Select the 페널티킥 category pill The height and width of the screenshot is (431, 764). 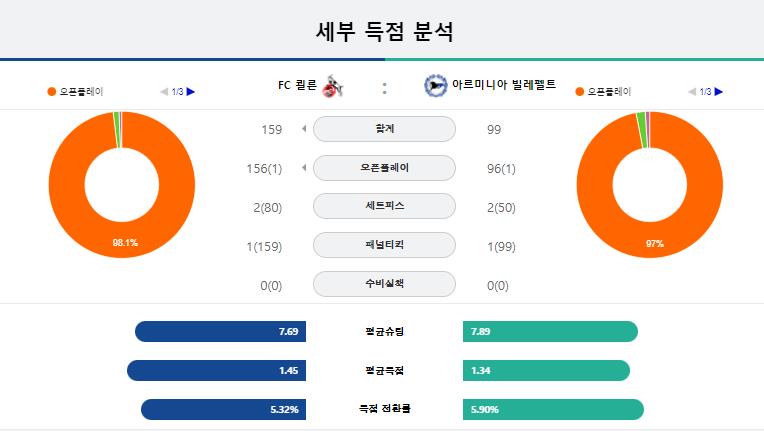tap(384, 245)
